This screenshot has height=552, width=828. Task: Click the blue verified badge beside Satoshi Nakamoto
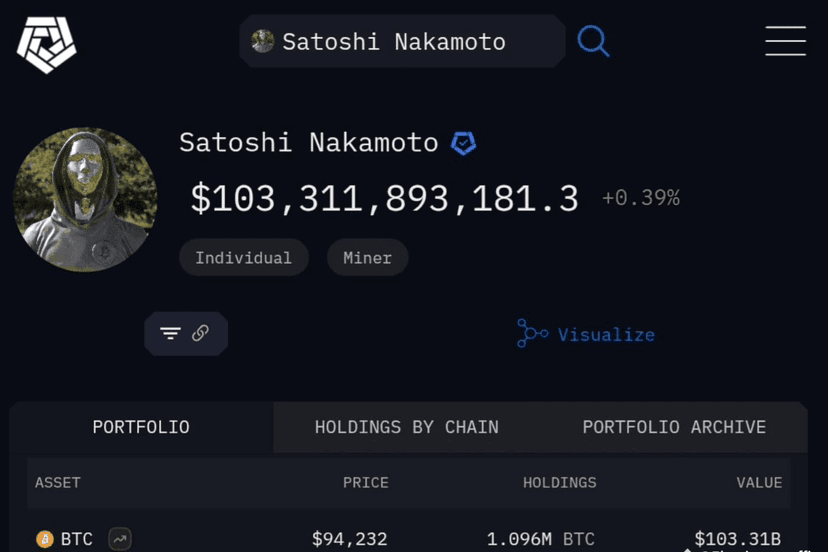[463, 143]
